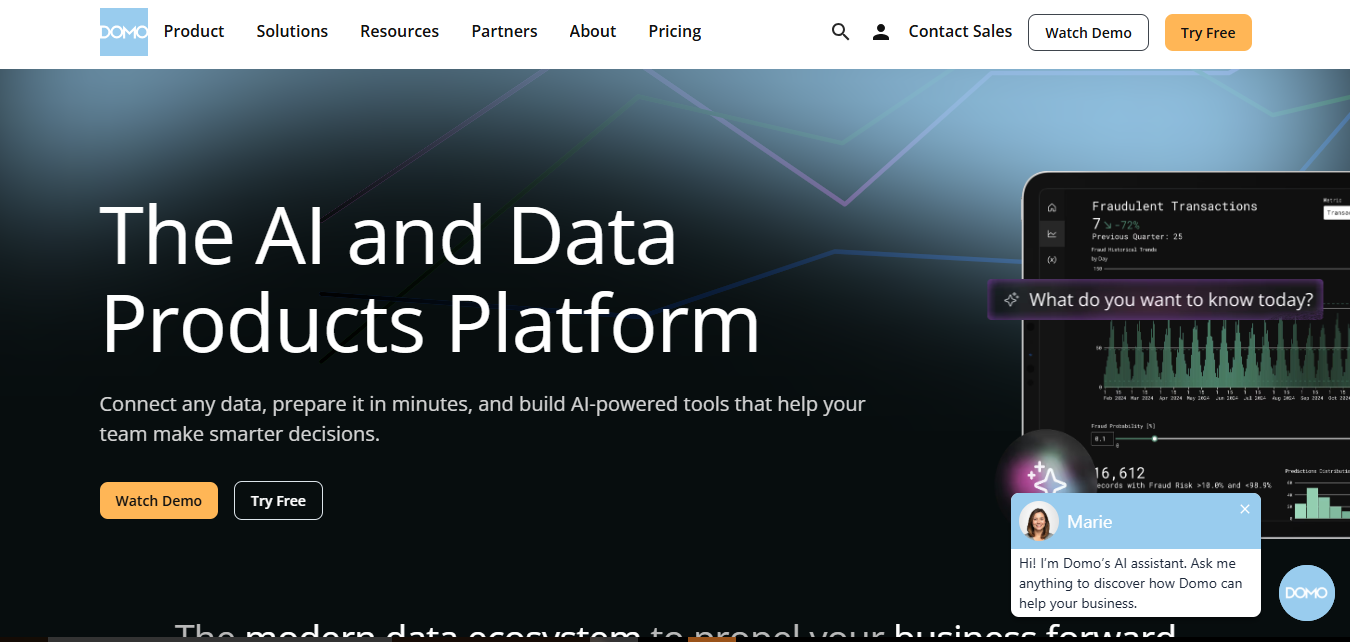Click the Domo logo in the header

tap(124, 32)
